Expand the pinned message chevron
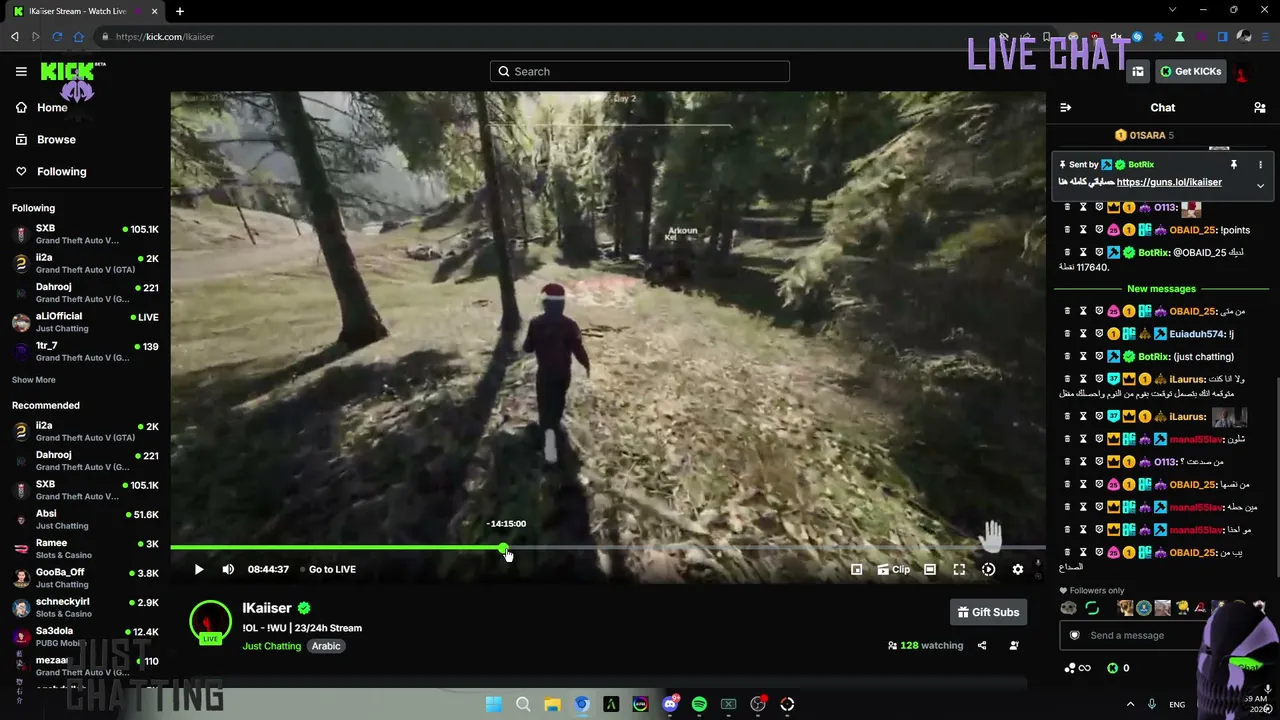Viewport: 1280px width, 720px height. [x=1260, y=186]
